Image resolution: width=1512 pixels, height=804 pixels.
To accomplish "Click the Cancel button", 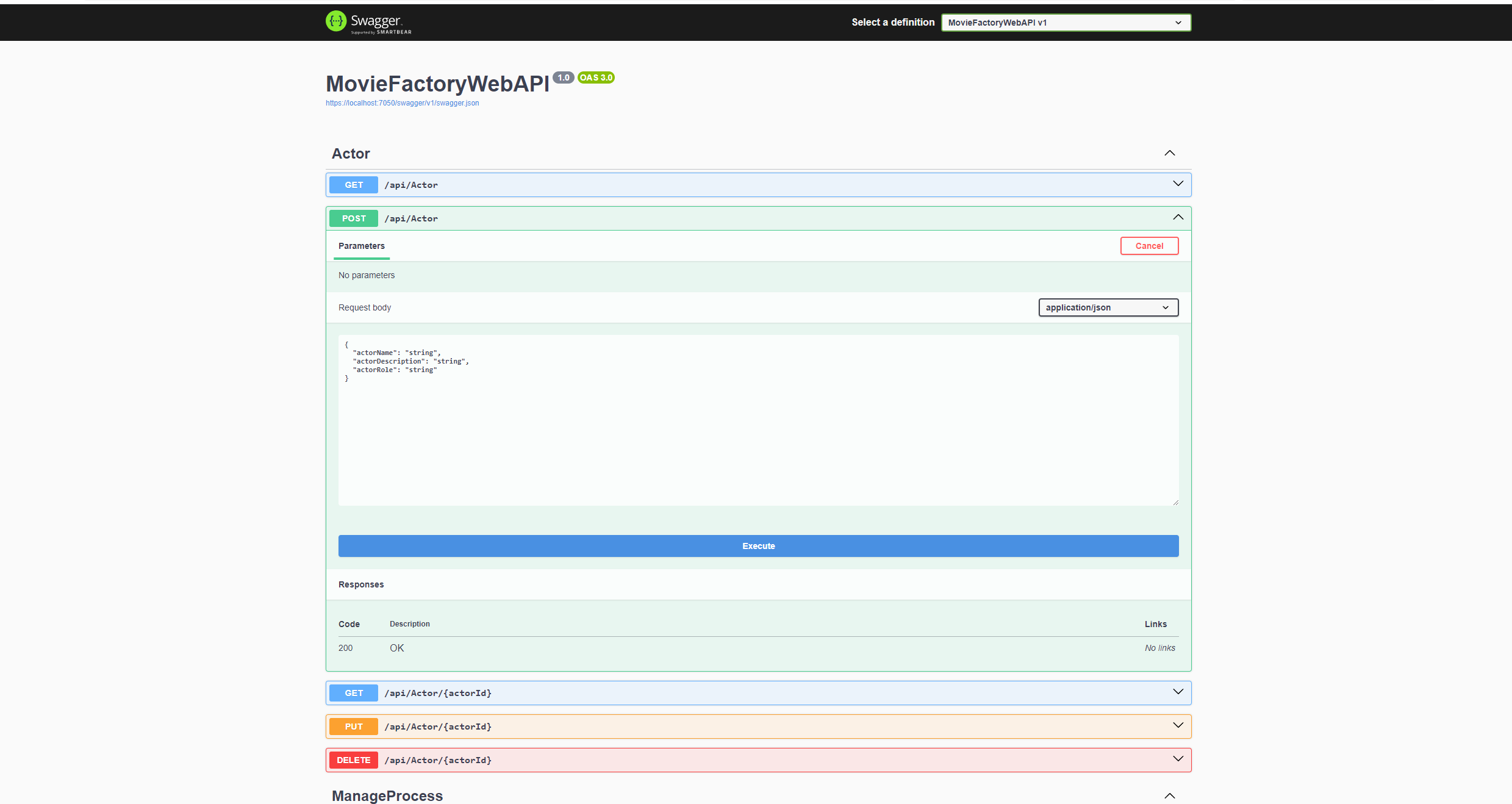I will pos(1148,246).
